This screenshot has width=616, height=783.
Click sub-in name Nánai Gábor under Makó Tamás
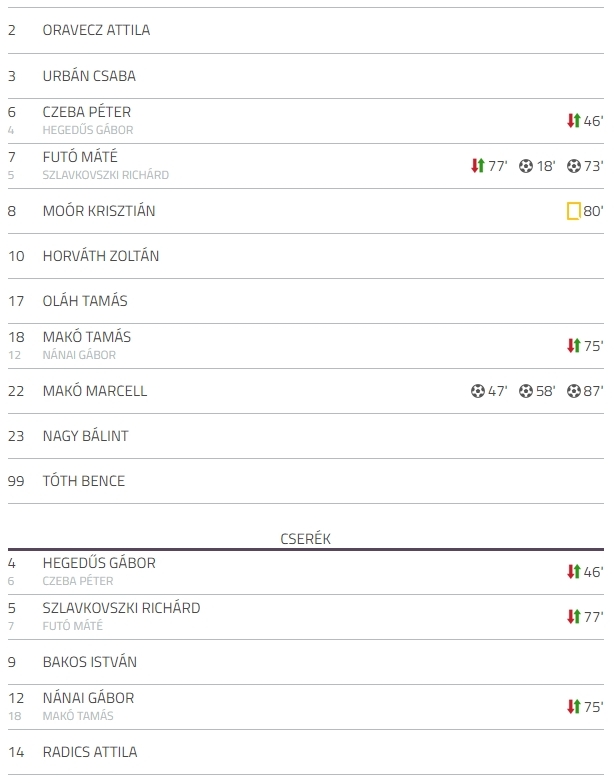click(79, 355)
